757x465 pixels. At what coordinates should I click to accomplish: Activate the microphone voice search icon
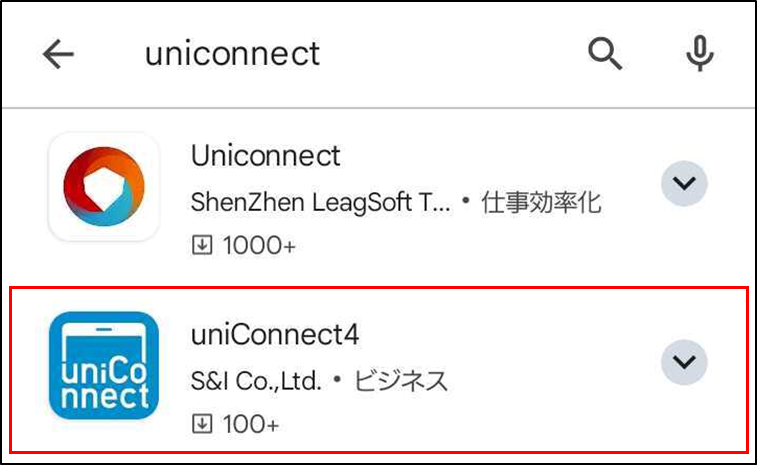(700, 53)
